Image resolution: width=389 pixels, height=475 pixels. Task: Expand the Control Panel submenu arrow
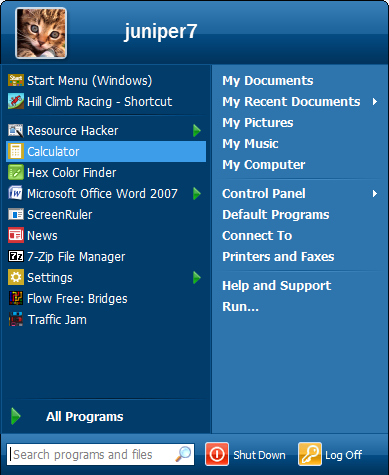tap(375, 193)
